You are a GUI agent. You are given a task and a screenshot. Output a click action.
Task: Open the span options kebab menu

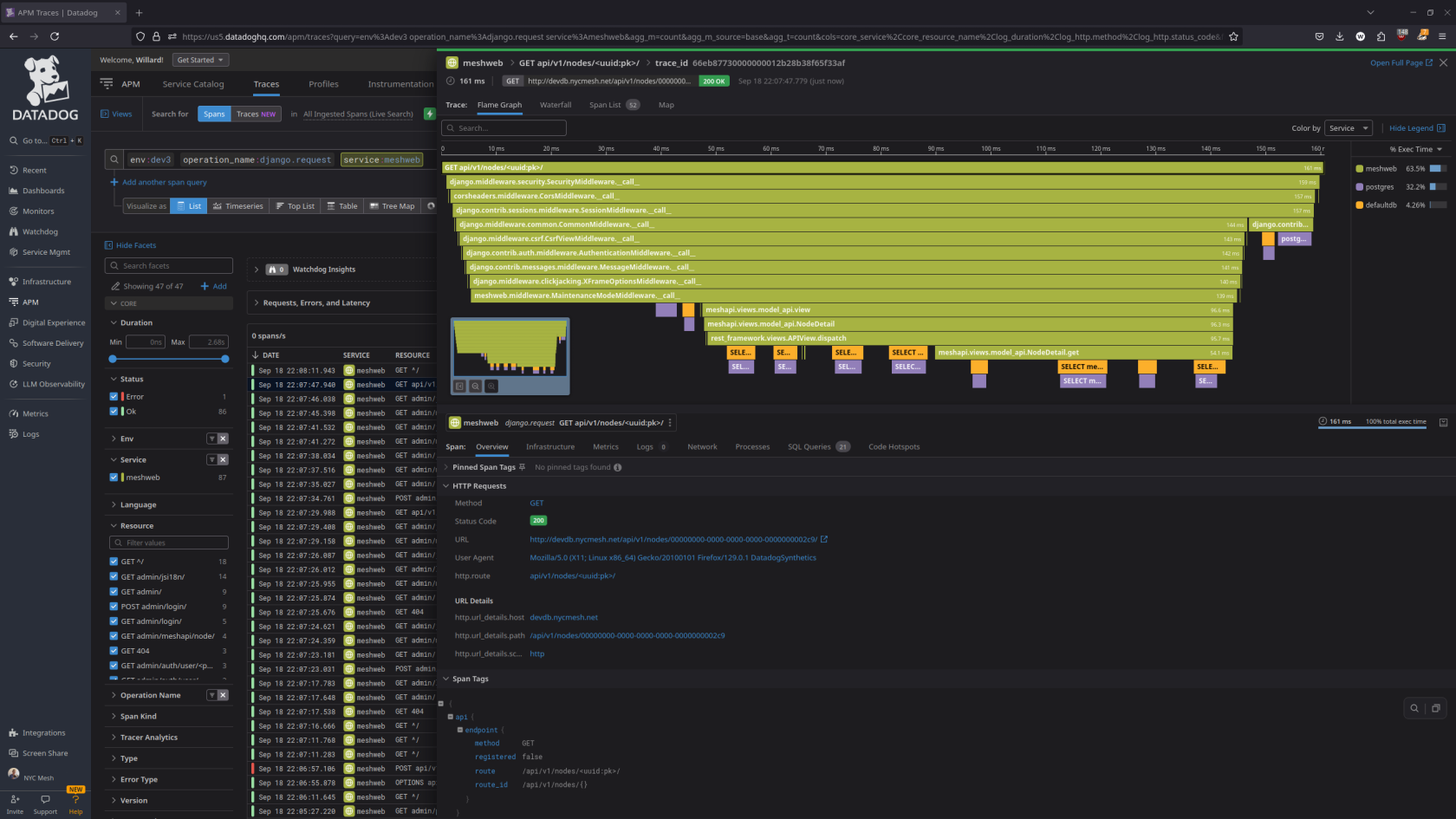pyautogui.click(x=671, y=423)
